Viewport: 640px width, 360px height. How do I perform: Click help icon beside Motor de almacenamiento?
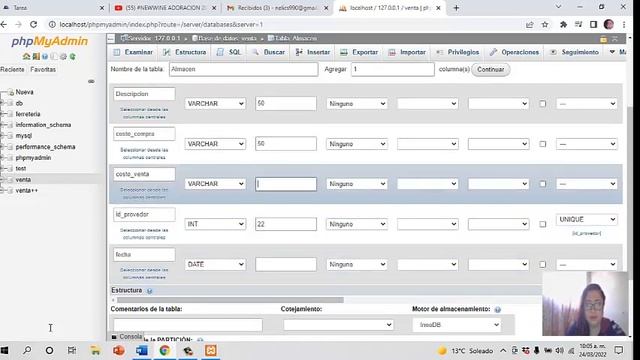pyautogui.click(x=498, y=309)
